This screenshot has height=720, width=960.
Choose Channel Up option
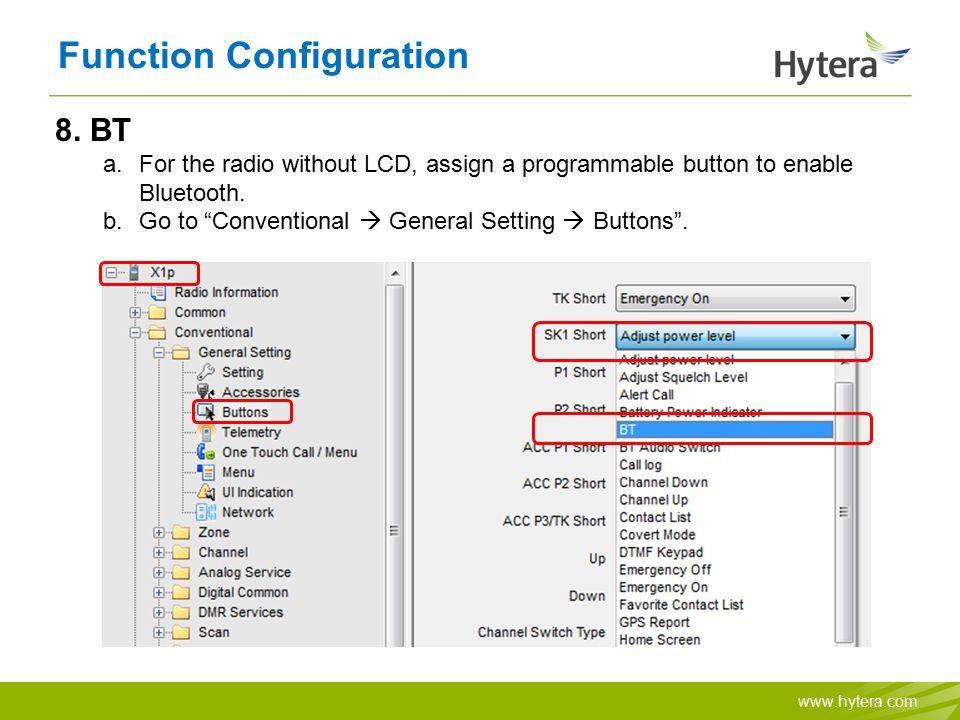coord(653,500)
